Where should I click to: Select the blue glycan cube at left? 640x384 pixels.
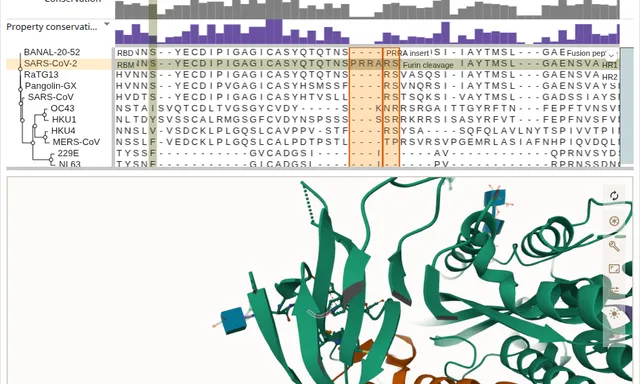234,320
